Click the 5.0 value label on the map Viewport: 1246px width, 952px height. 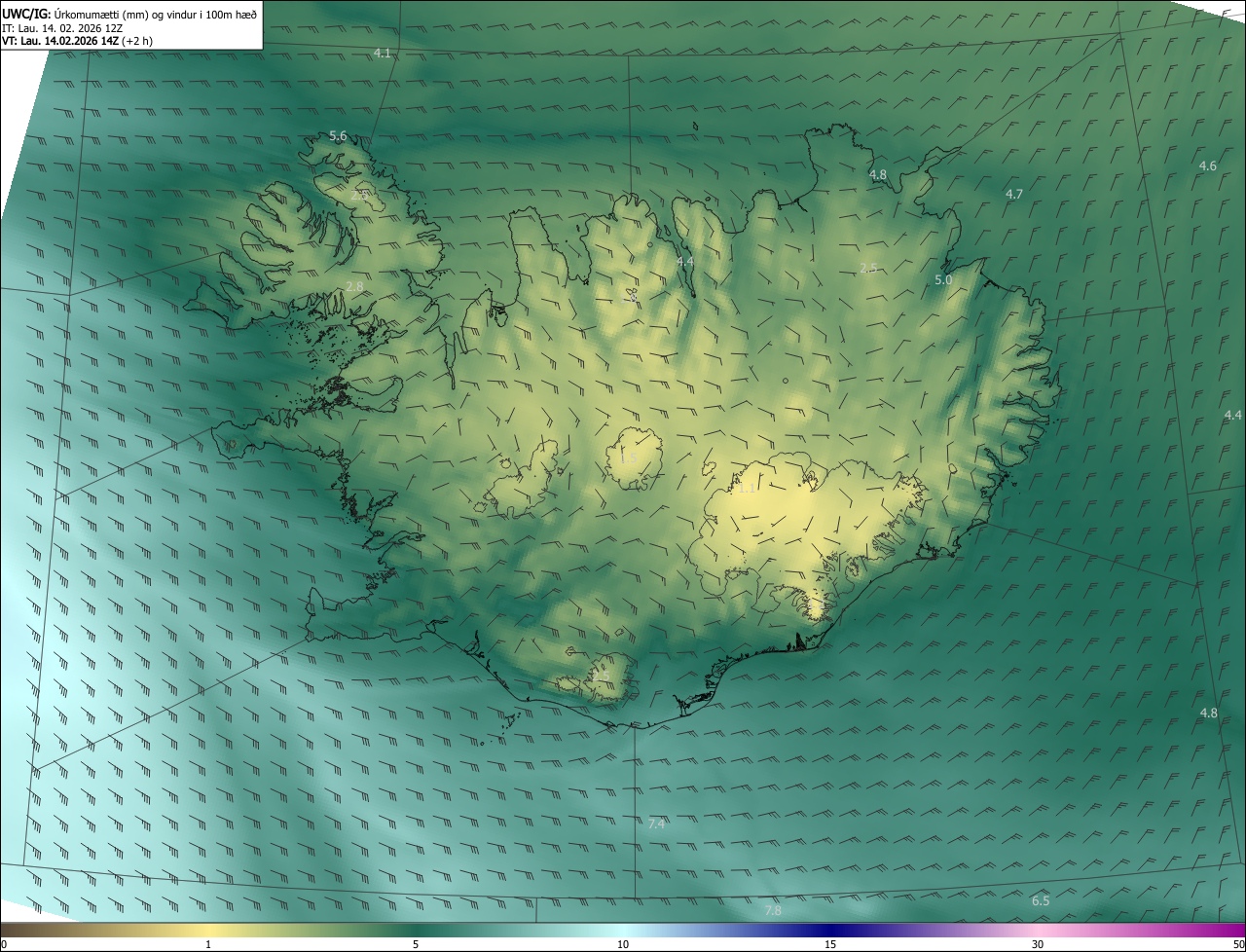pyautogui.click(x=943, y=280)
